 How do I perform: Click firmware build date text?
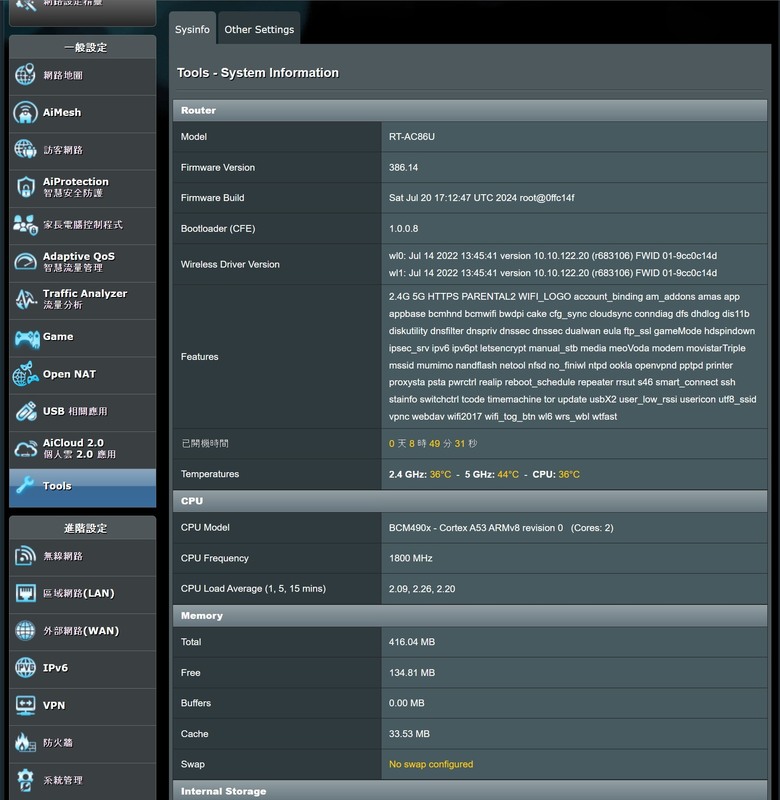click(481, 198)
